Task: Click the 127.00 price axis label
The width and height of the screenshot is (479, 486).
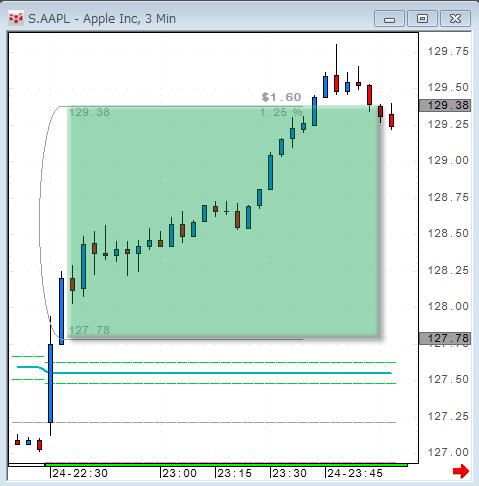Action: 448,452
